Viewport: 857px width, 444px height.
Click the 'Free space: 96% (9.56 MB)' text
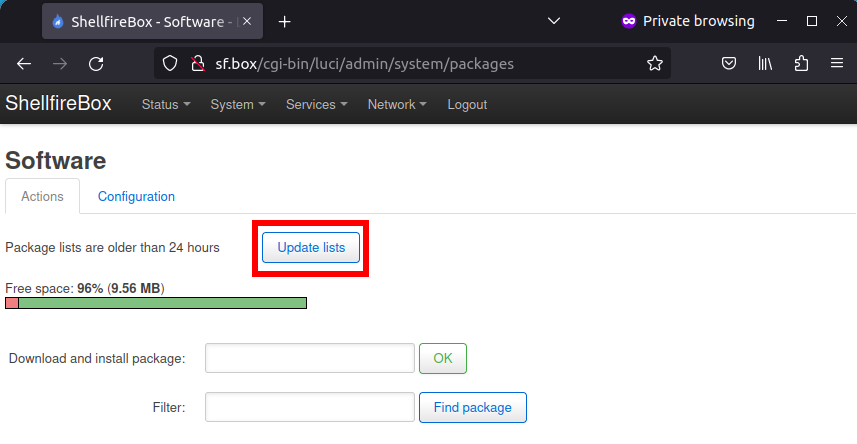[x=85, y=288]
